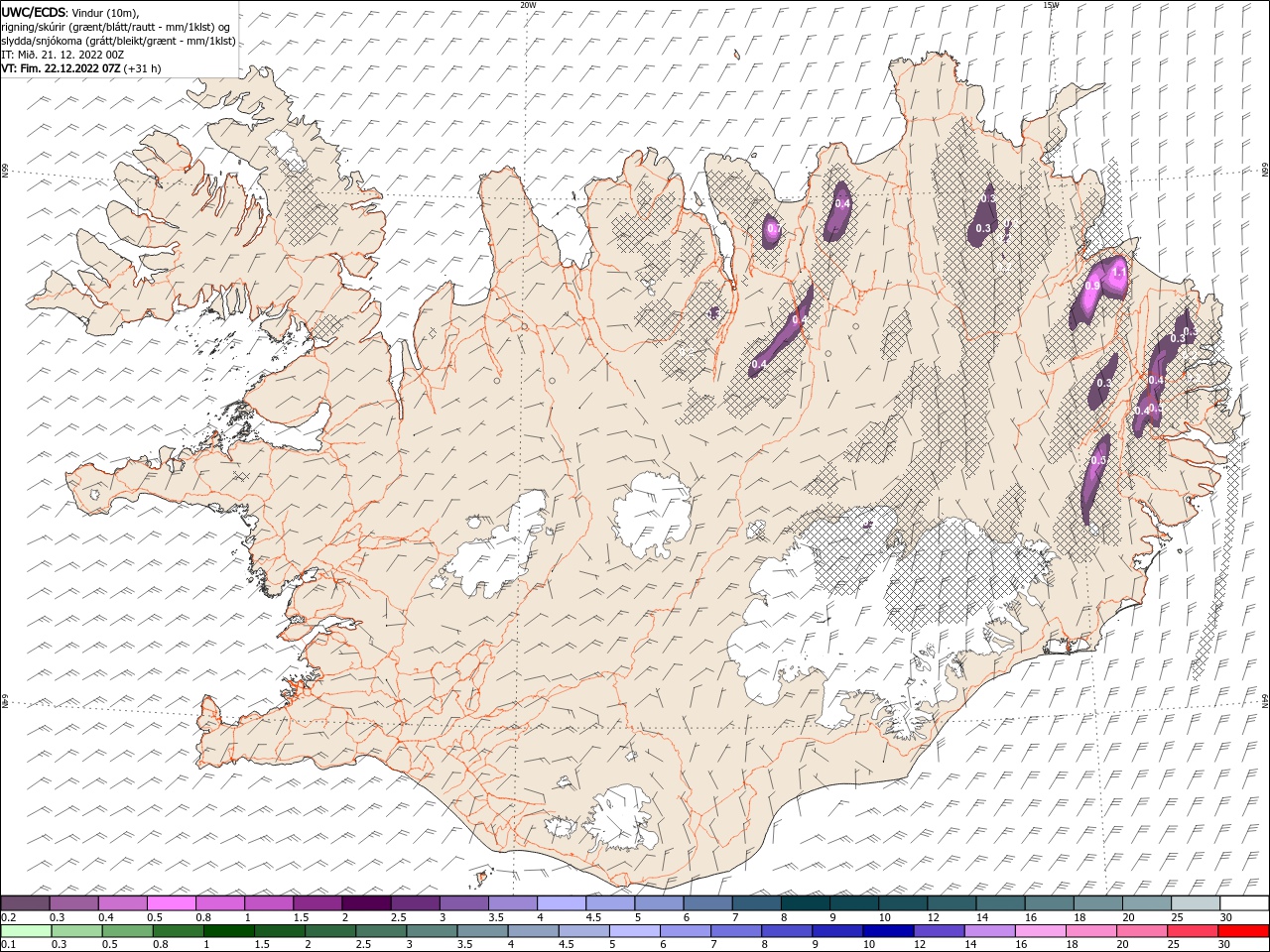Viewport: 1270px width, 952px height.
Task: Pick the lower-scale swatch labelled 5
Action: point(633,931)
